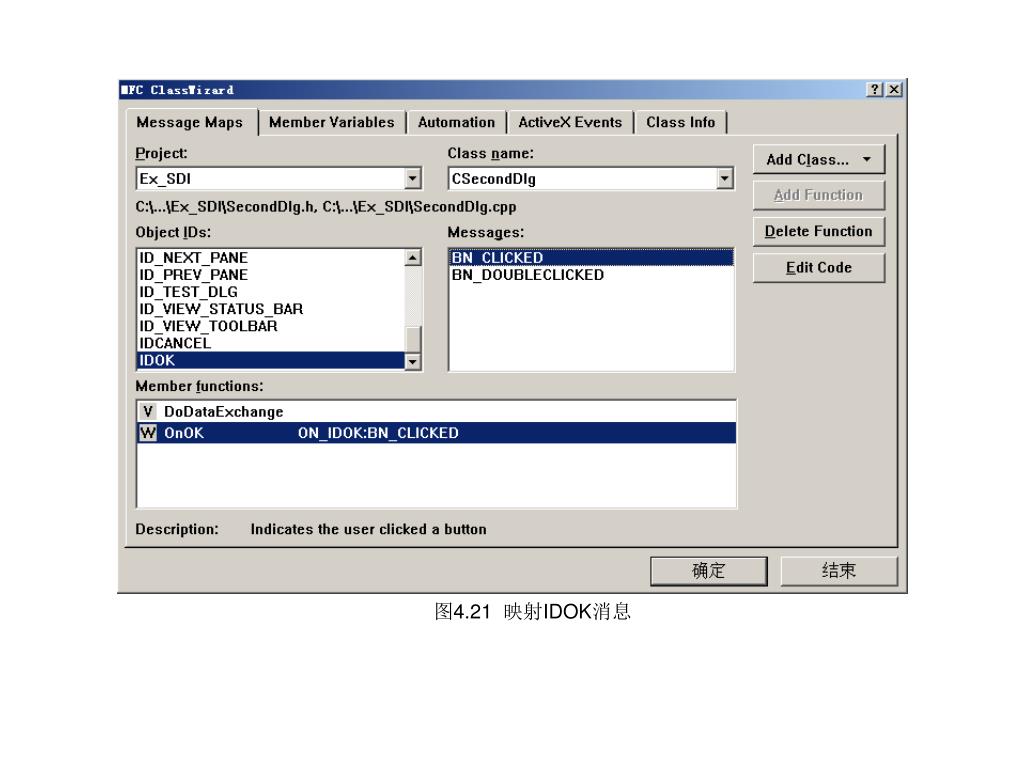Select BN_DOUBLECLICKED in Messages list
Viewport: 1024px width, 768px height.
(x=591, y=275)
